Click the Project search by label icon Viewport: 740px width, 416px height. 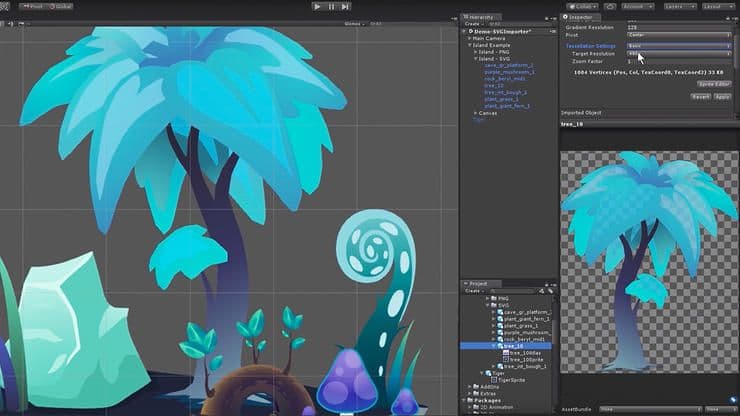550,291
